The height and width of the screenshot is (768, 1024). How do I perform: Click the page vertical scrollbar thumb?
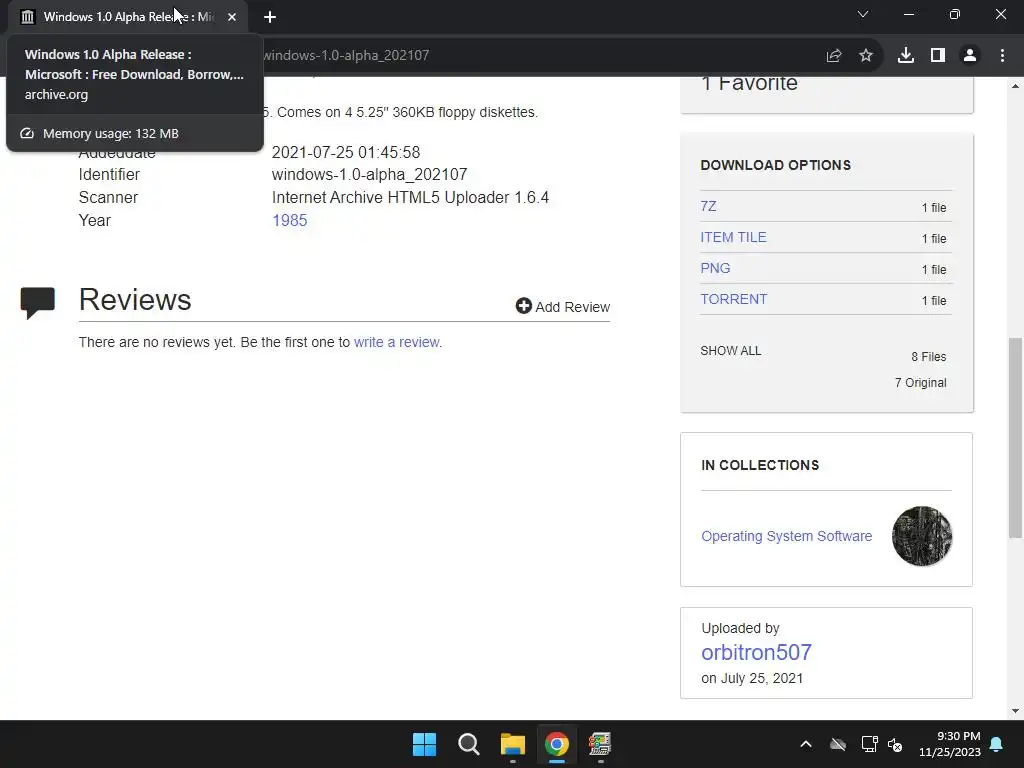(x=1015, y=438)
